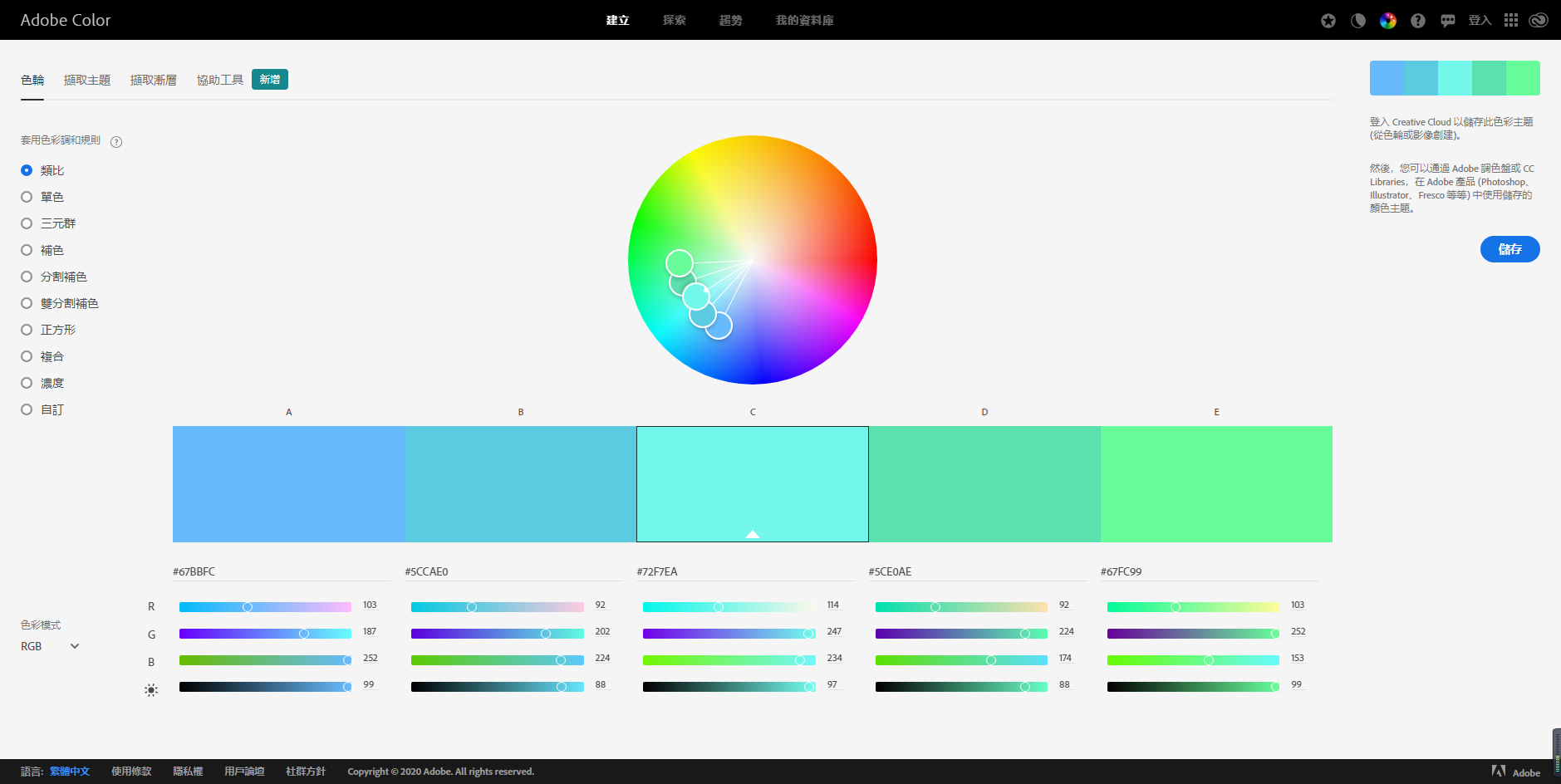Select color swatch D sea green
1561x784 pixels.
(984, 484)
